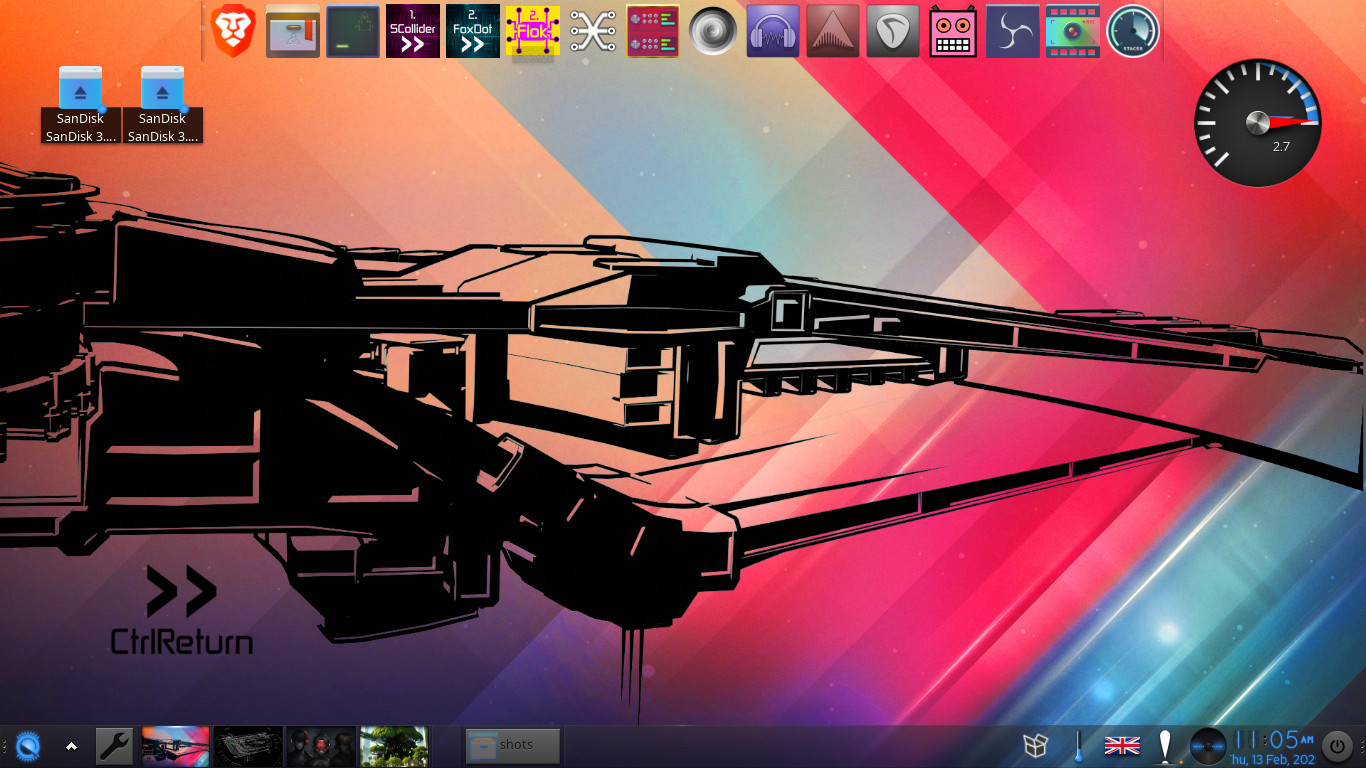1366x768 pixels.
Task: Open the first SanDisk drive on desktop
Action: (81, 105)
